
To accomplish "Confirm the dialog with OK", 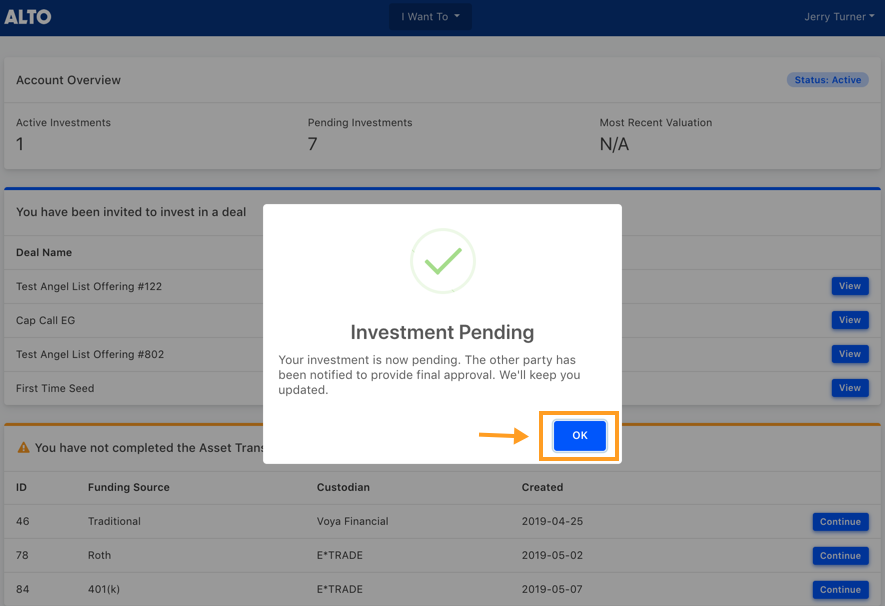I will click(580, 436).
